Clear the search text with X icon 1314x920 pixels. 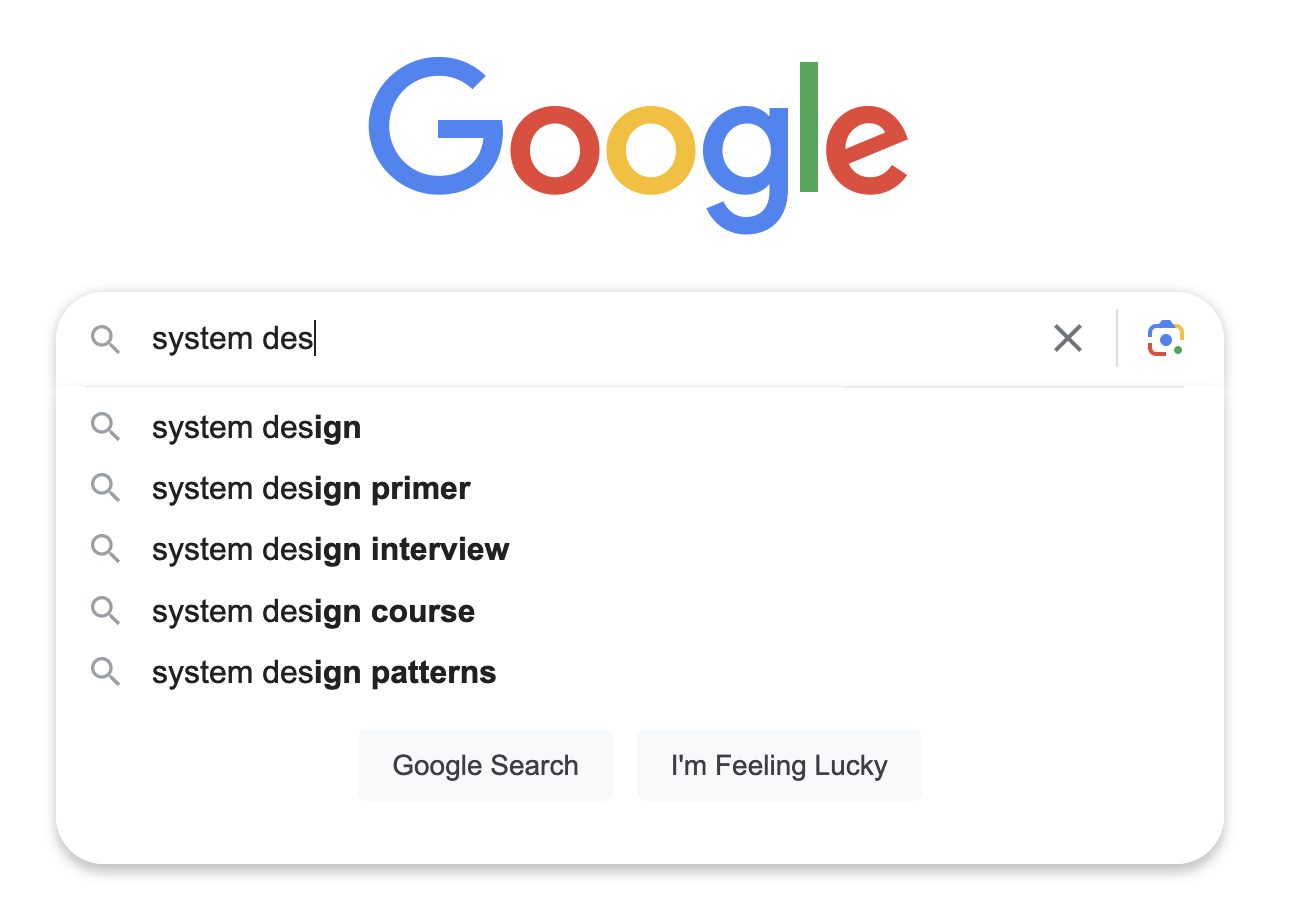1068,338
